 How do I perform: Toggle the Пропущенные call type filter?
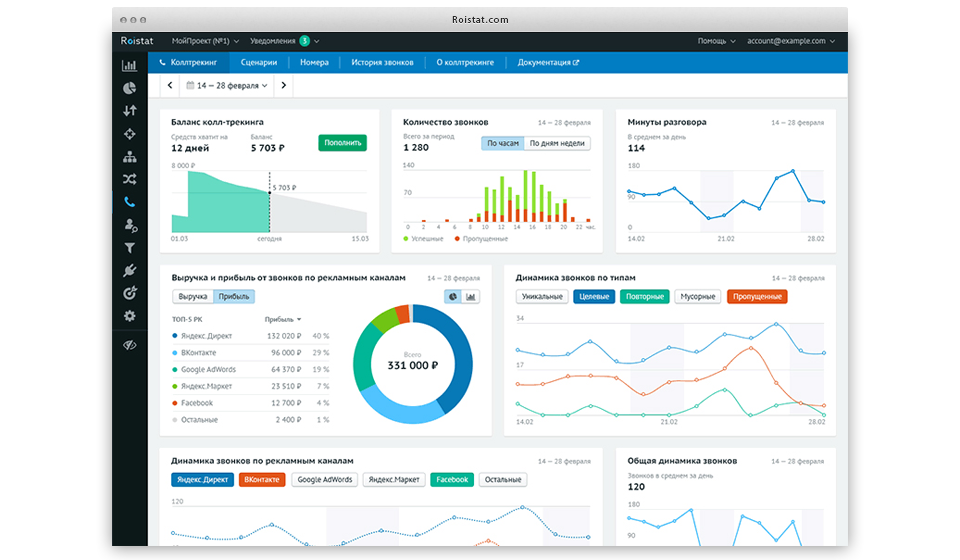click(x=757, y=297)
